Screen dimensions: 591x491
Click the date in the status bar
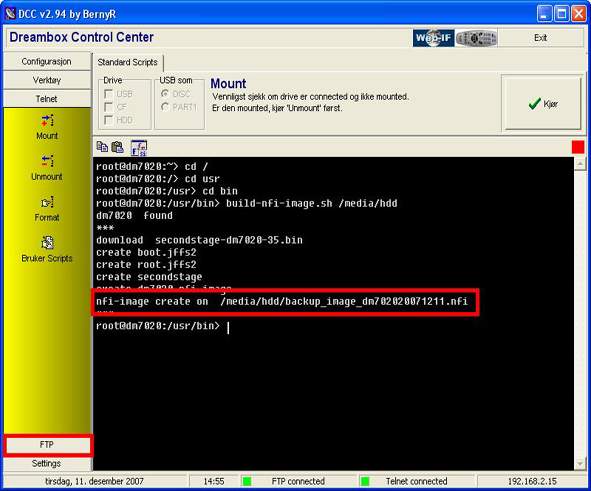coord(94,481)
